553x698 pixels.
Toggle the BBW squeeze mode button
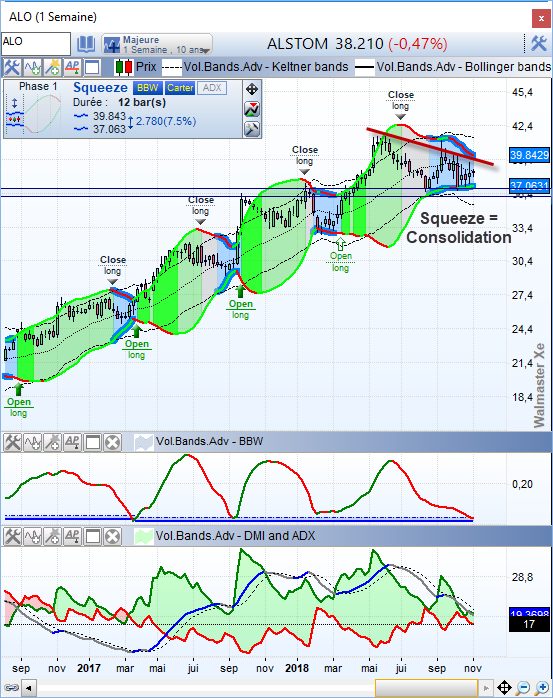pyautogui.click(x=147, y=88)
